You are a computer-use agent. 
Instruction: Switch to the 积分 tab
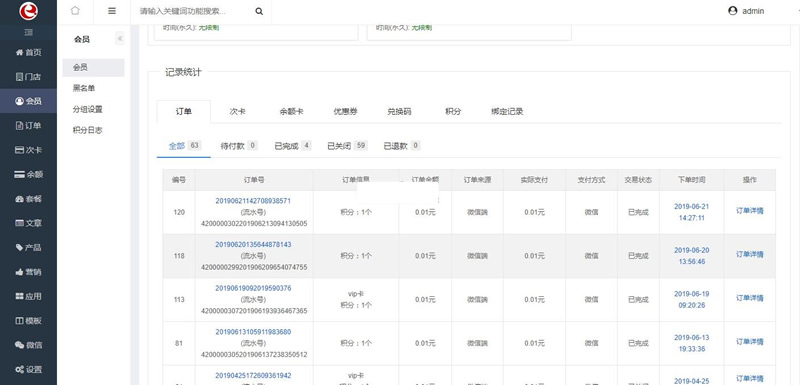pyautogui.click(x=453, y=112)
